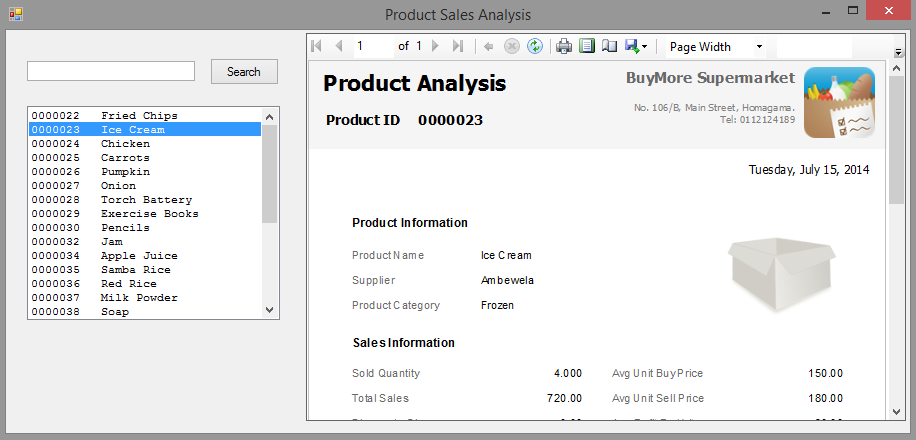
Task: Click the Refresh report icon
Action: point(536,46)
